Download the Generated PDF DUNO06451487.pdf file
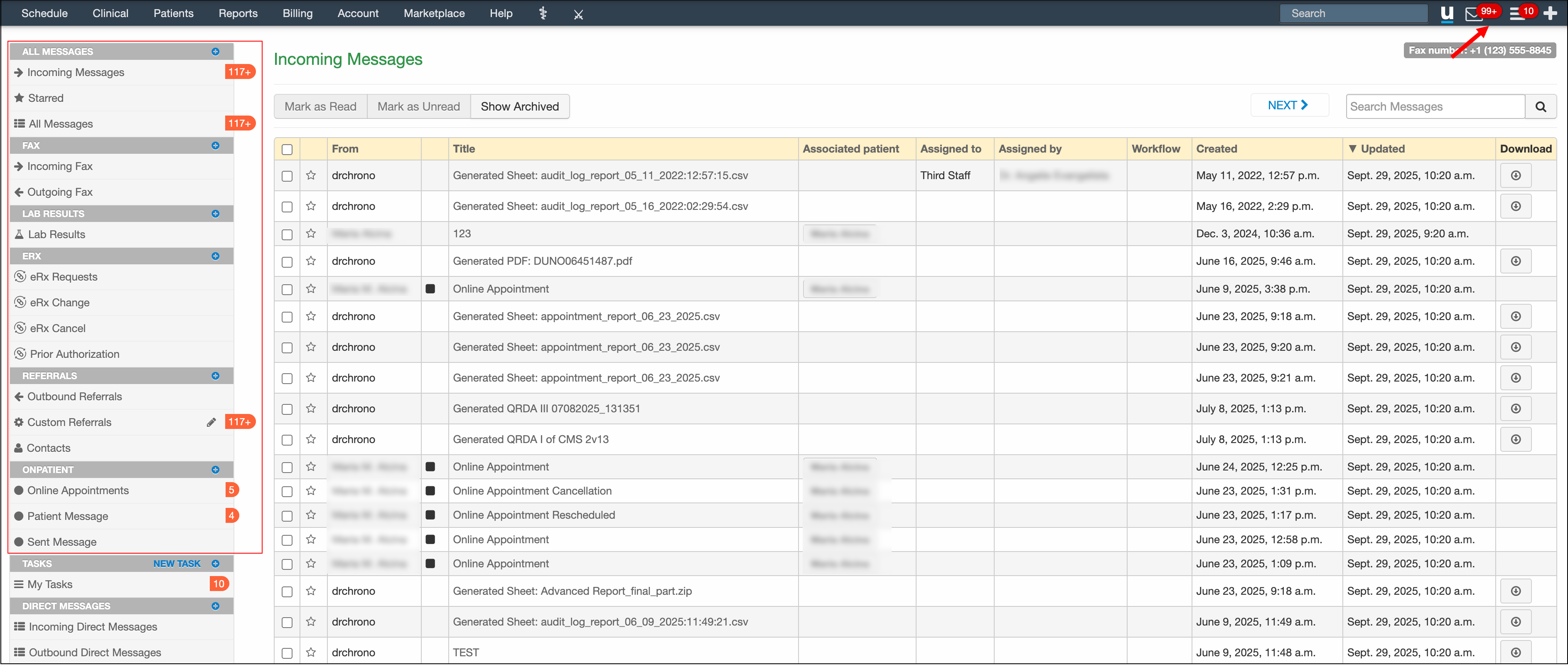This screenshot has height=665, width=1568. pyautogui.click(x=1516, y=261)
